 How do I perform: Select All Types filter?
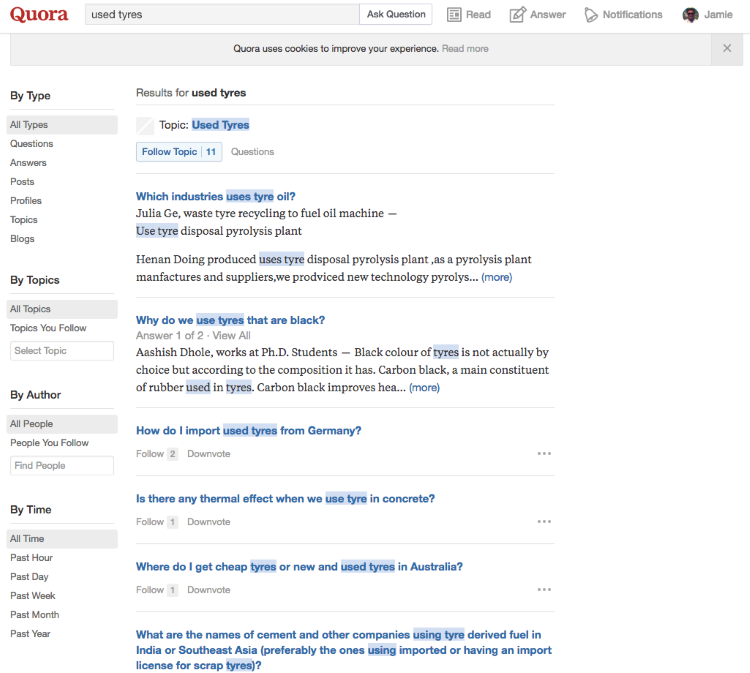pyautogui.click(x=62, y=125)
